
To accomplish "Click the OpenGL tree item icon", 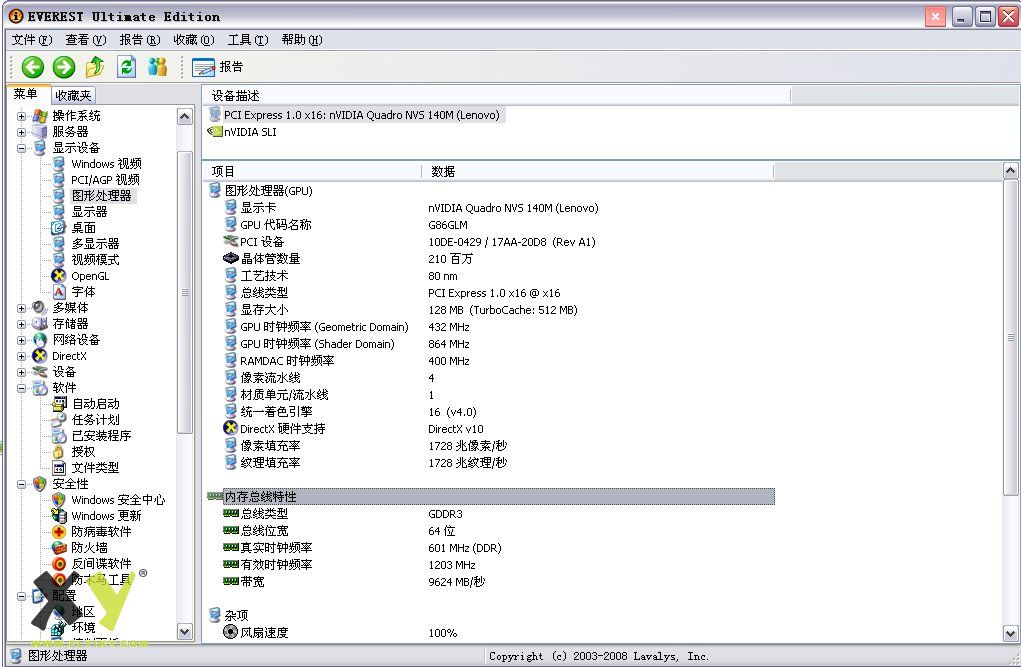I will 59,276.
